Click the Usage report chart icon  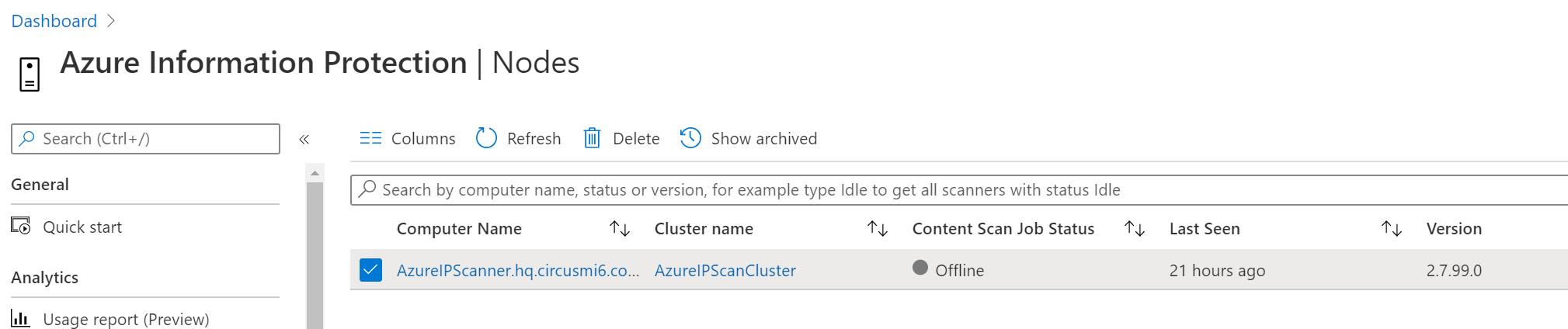tap(21, 319)
